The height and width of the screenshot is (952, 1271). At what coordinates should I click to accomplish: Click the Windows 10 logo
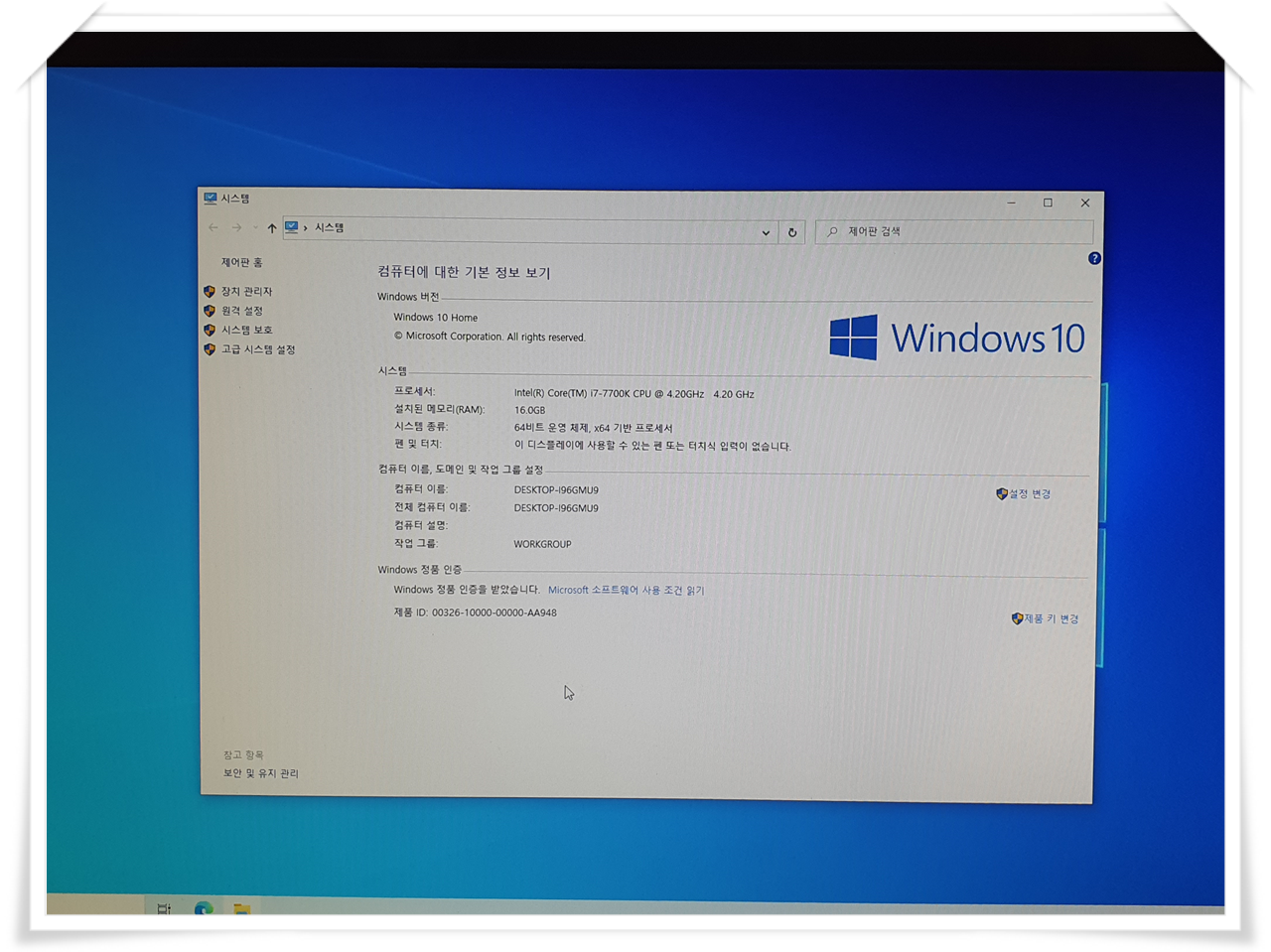956,338
